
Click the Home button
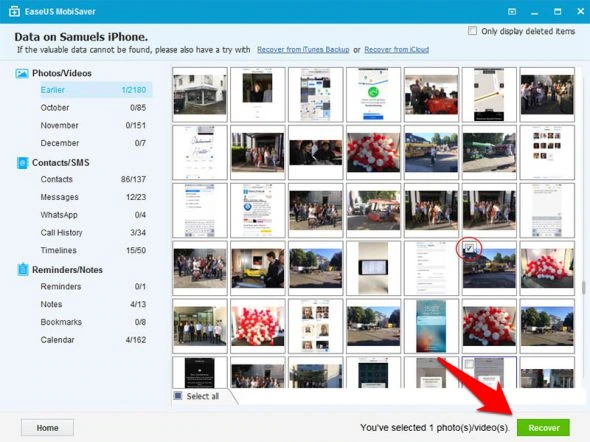47,428
